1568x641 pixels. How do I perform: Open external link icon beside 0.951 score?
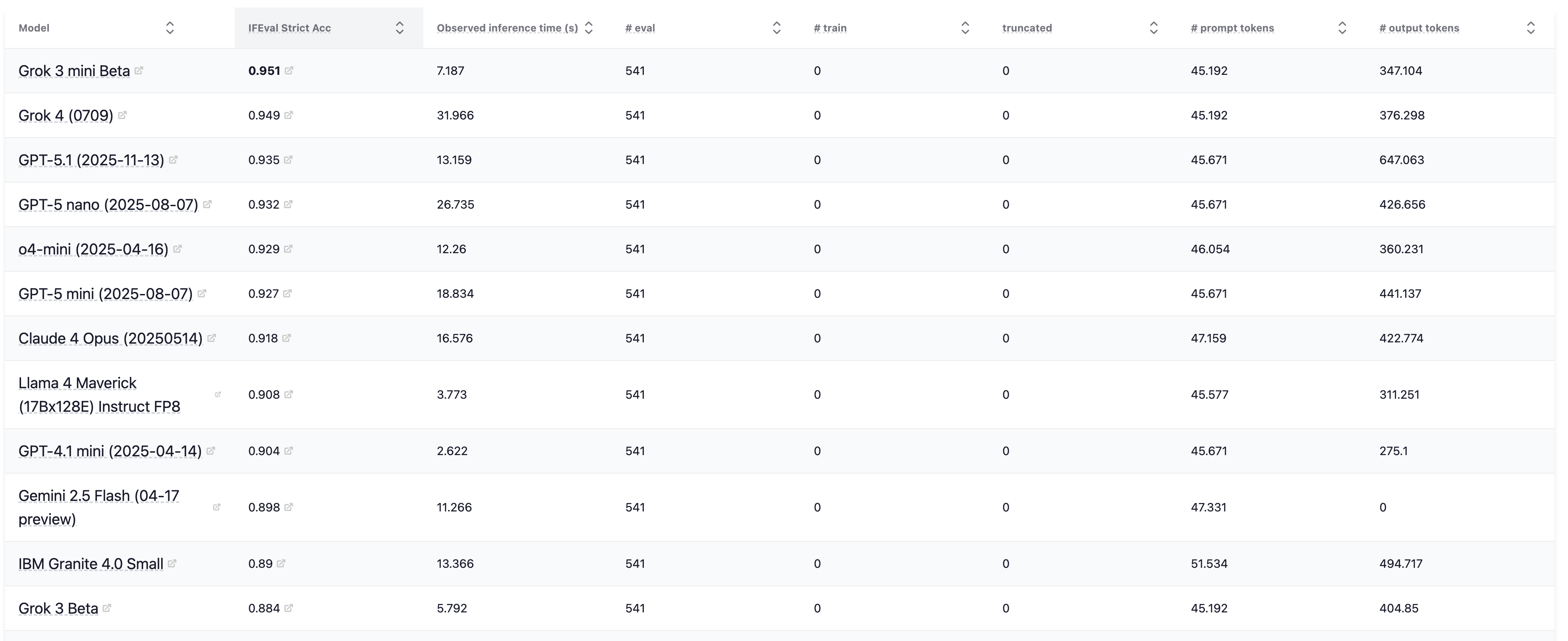[x=289, y=71]
